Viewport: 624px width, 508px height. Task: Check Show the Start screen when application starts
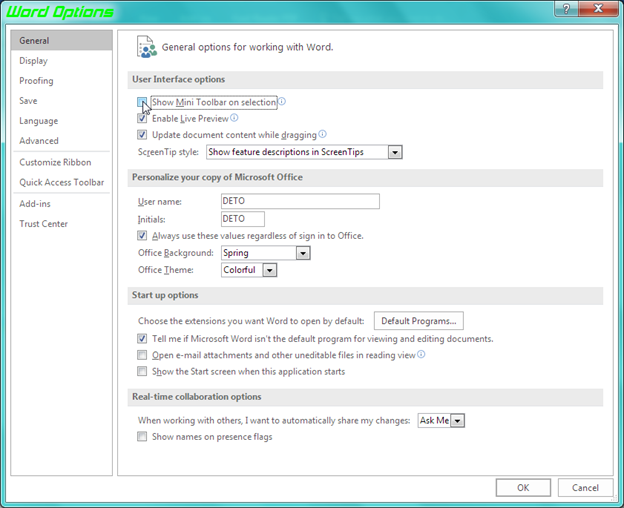pos(142,372)
